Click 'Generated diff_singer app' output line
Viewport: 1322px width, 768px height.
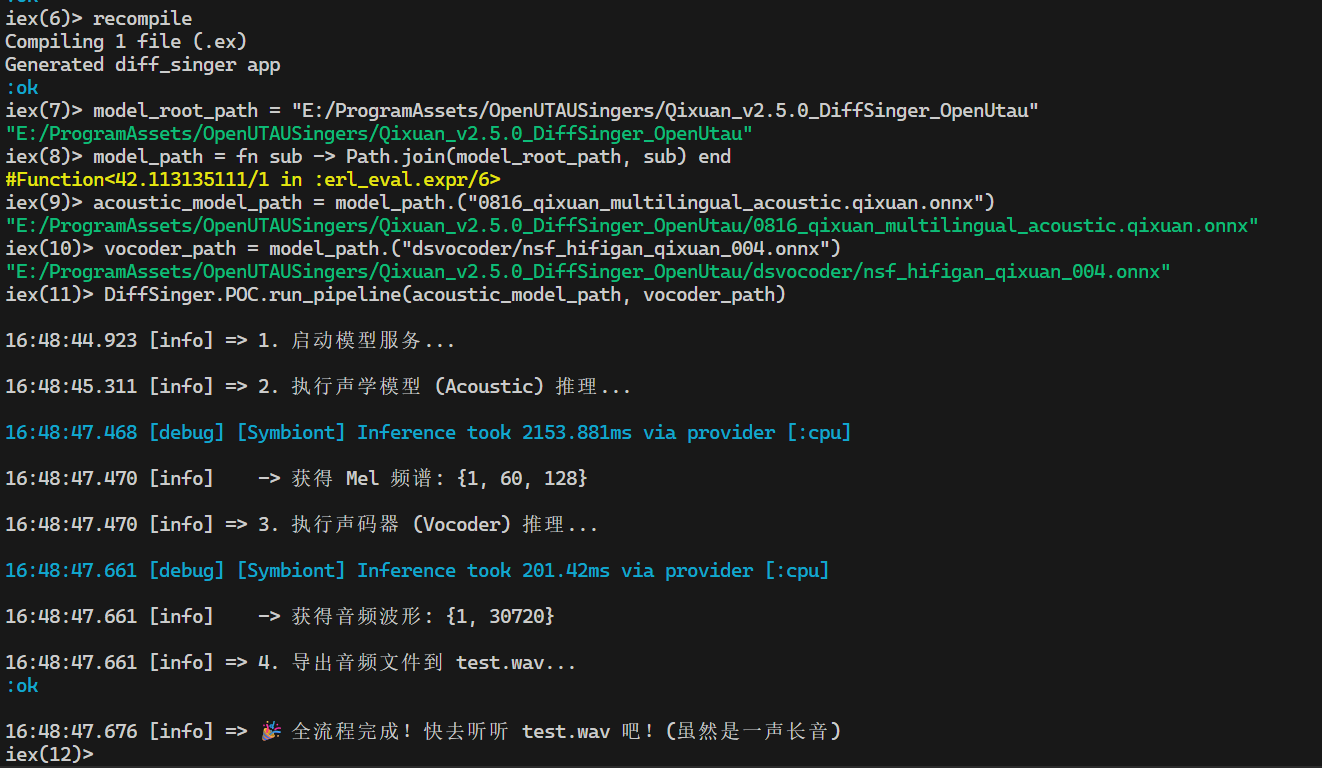pos(142,64)
